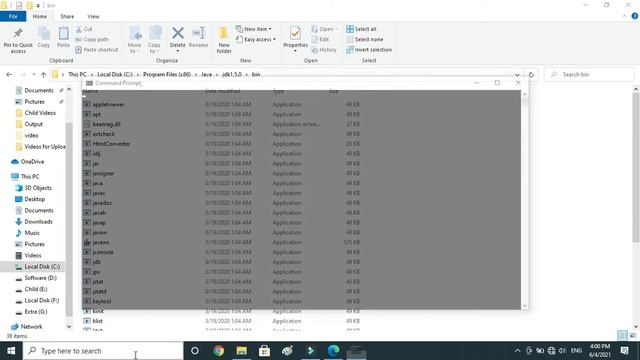Click the Up one level arrow
Image resolution: width=640 pixels, height=360 pixels.
coord(43,74)
